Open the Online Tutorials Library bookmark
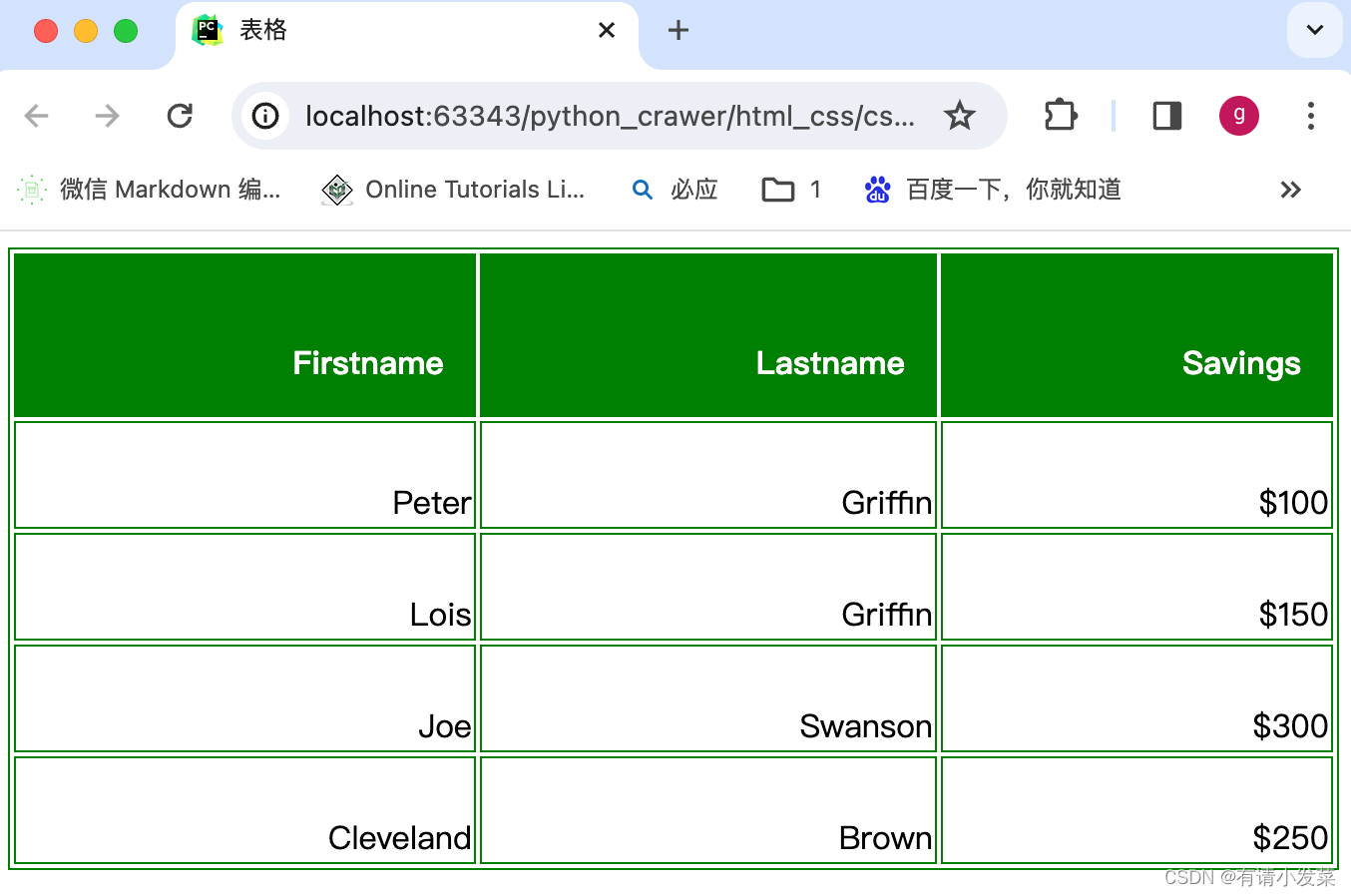The width and height of the screenshot is (1351, 896). [454, 190]
